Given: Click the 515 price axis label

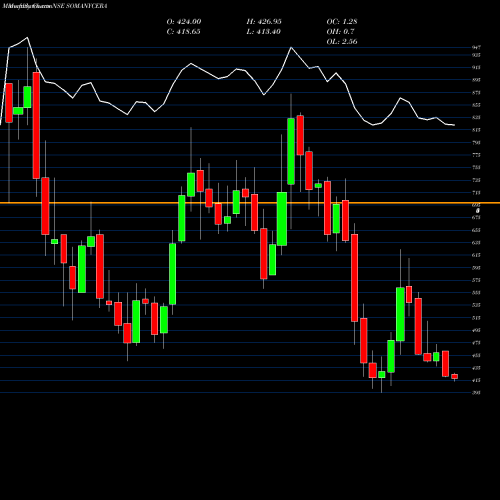Looking at the screenshot, I should tap(476, 318).
